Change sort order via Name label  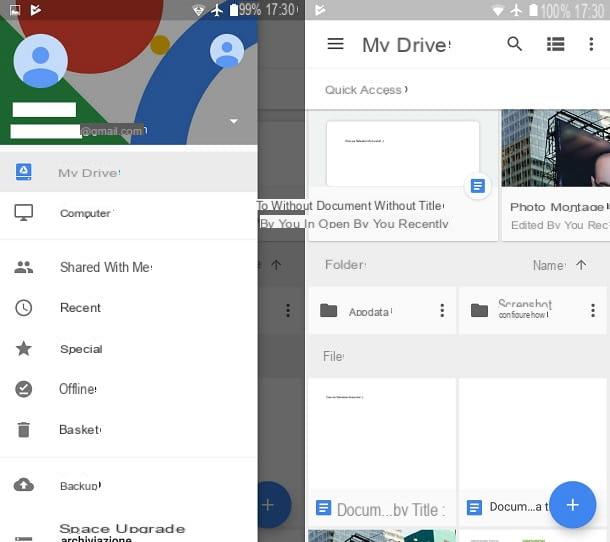tap(549, 265)
